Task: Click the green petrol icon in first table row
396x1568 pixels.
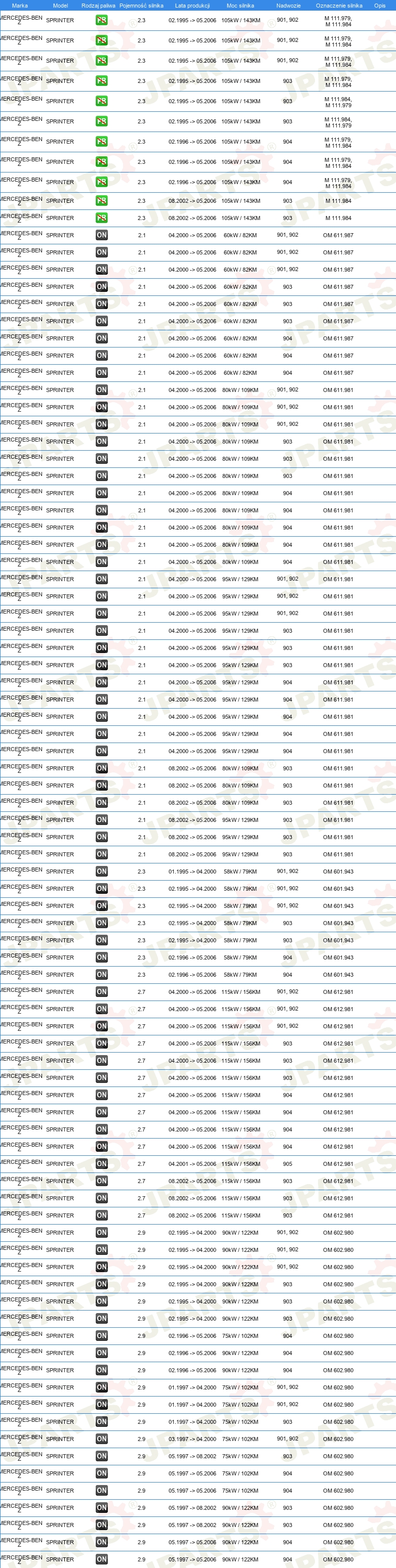Action: (x=102, y=20)
